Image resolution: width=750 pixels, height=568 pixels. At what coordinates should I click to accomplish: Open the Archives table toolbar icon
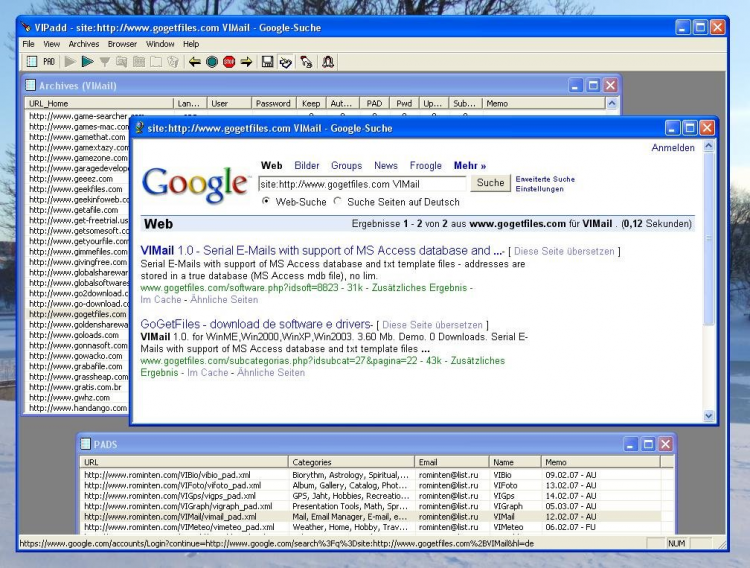(32, 62)
